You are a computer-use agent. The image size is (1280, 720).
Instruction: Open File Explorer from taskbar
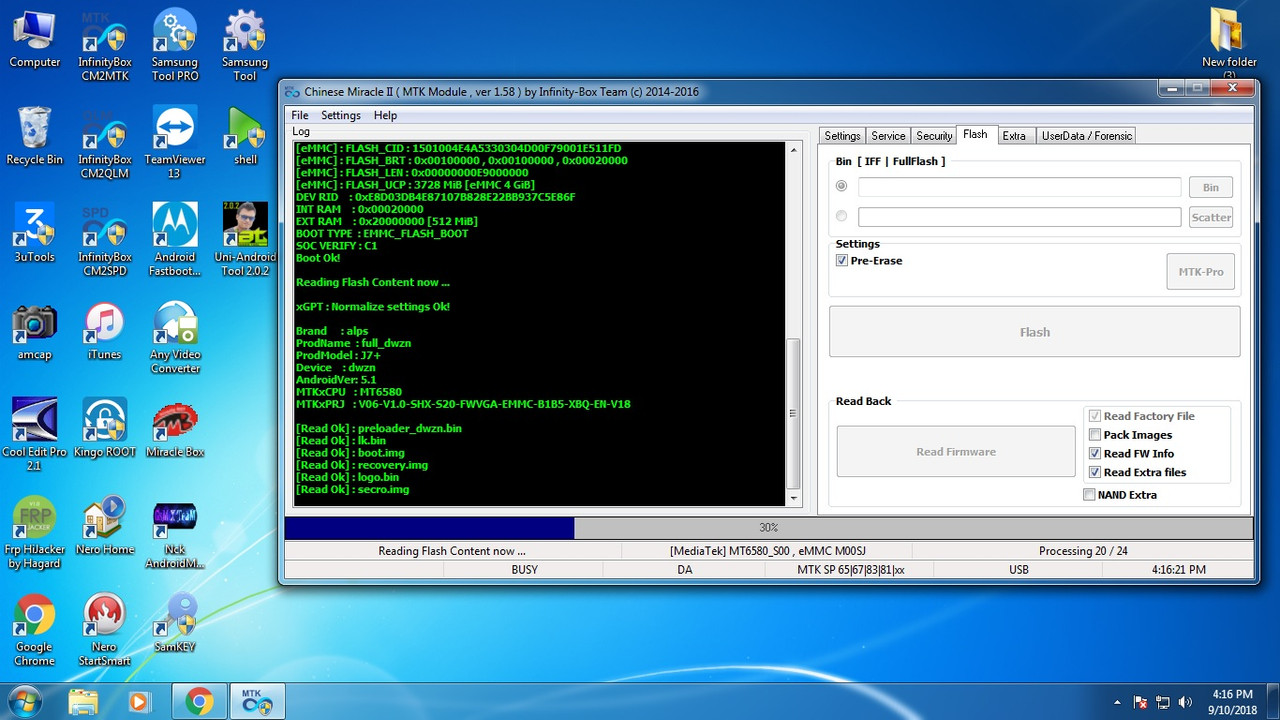(x=84, y=702)
